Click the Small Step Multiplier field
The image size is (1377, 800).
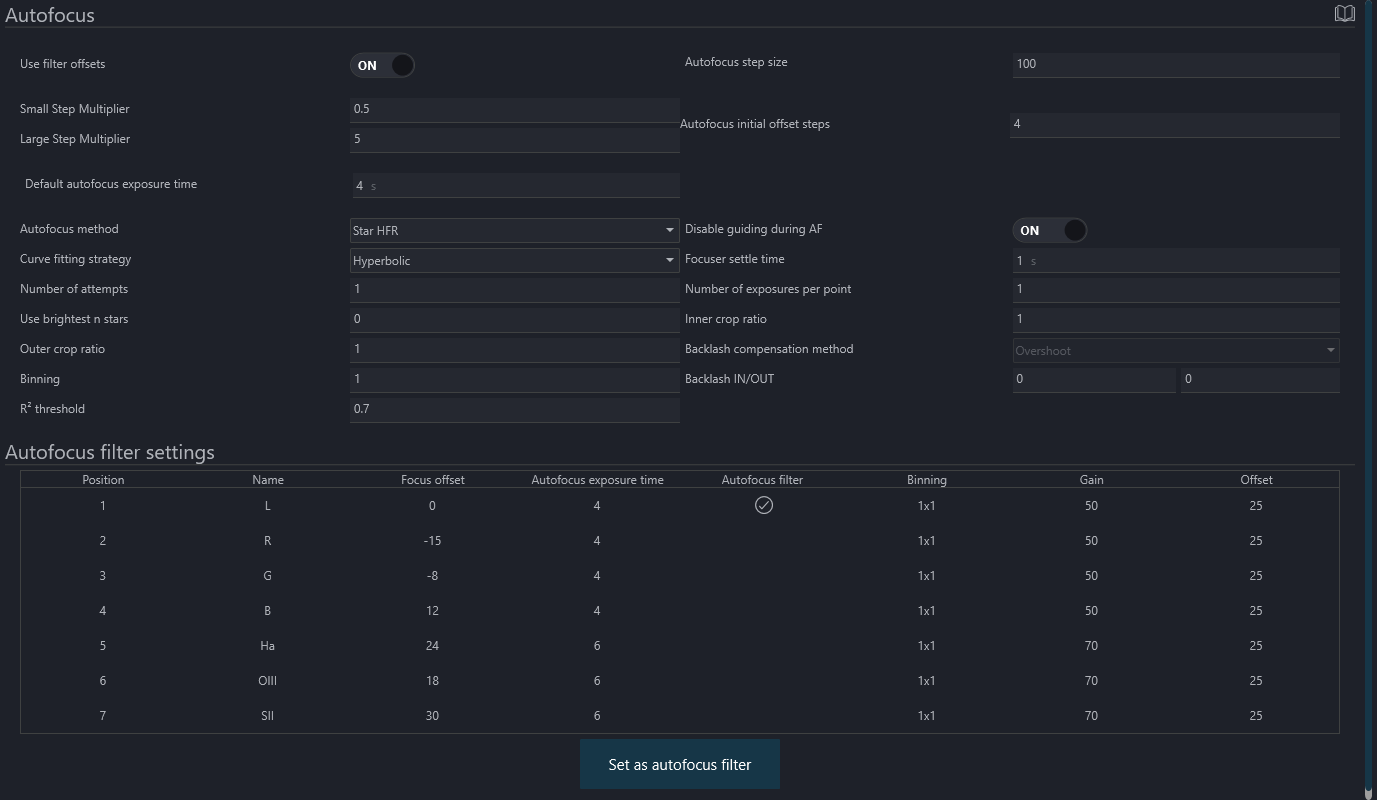click(x=514, y=109)
